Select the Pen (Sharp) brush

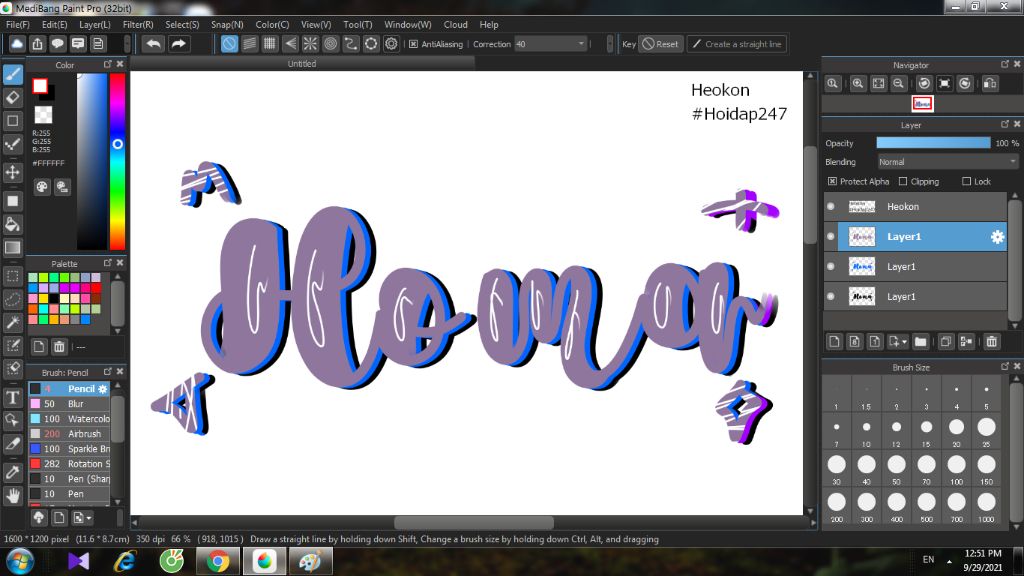(x=69, y=479)
